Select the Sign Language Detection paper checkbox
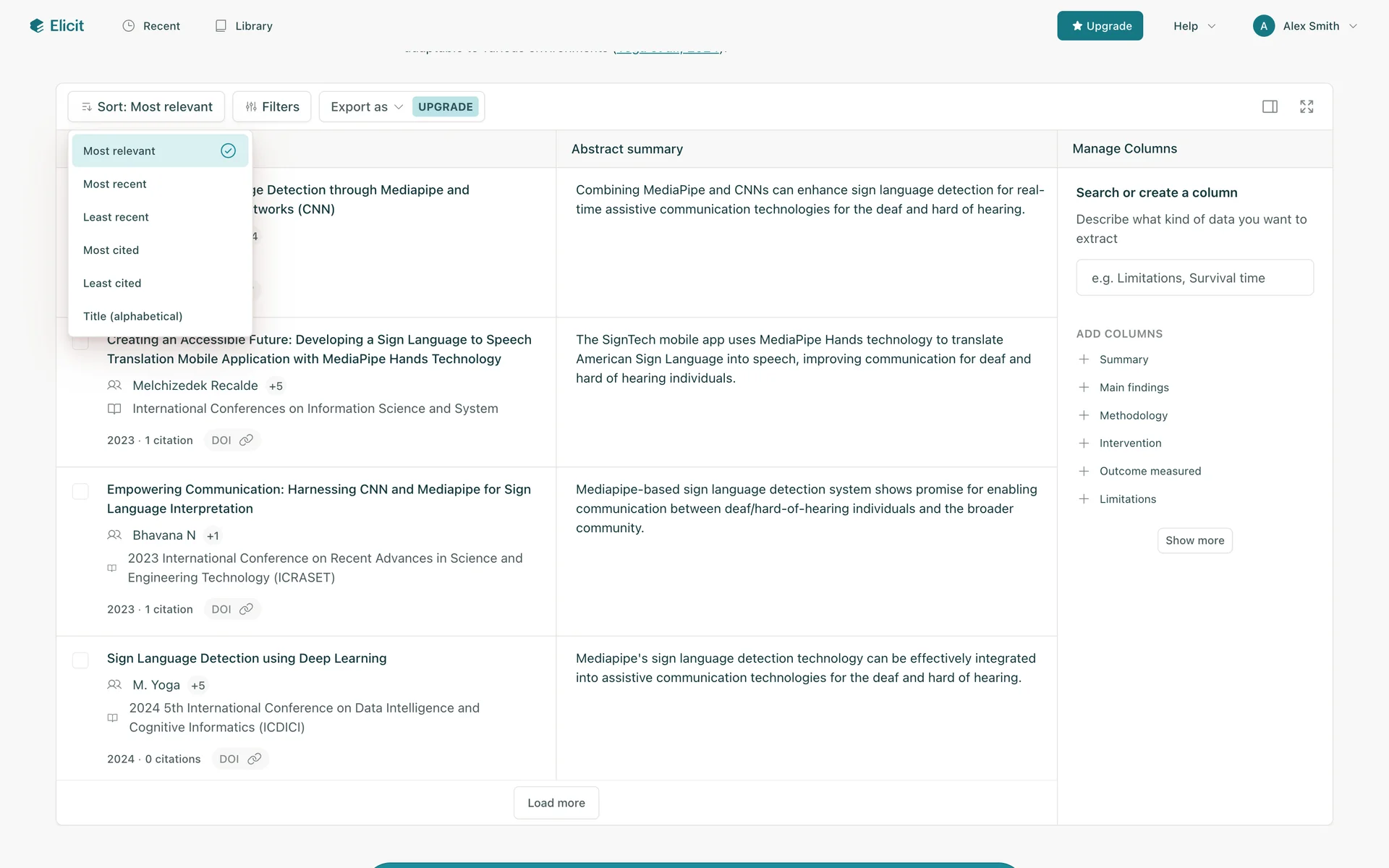Viewport: 1389px width, 868px height. coord(80,660)
